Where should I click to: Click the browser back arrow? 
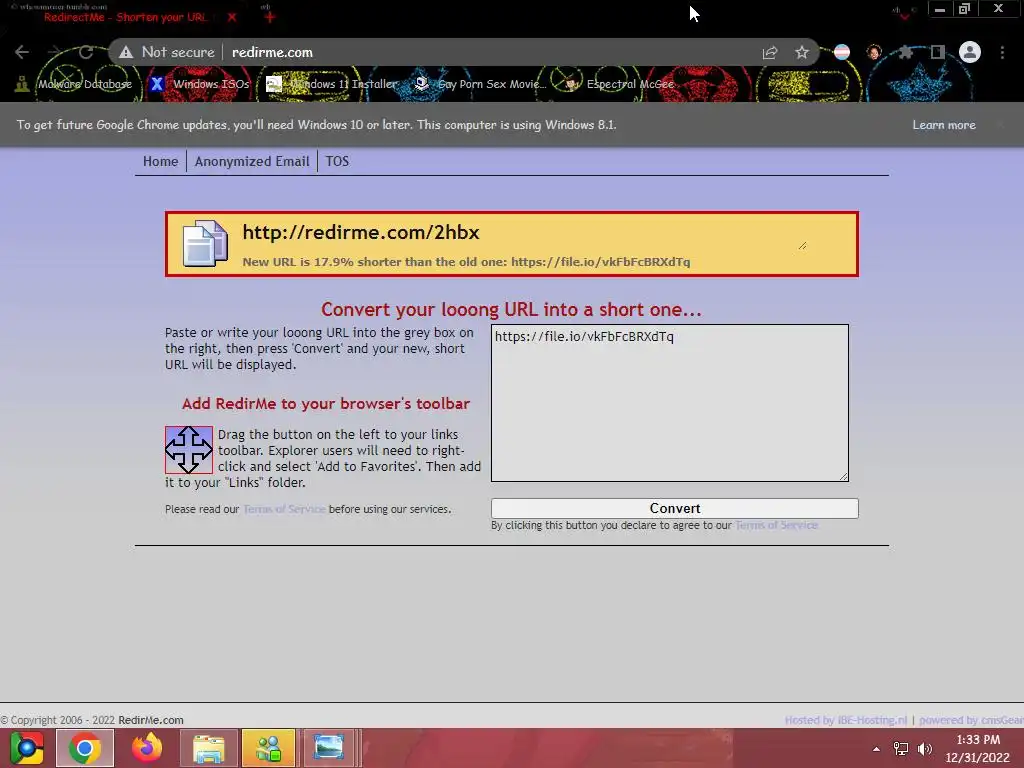[22, 52]
